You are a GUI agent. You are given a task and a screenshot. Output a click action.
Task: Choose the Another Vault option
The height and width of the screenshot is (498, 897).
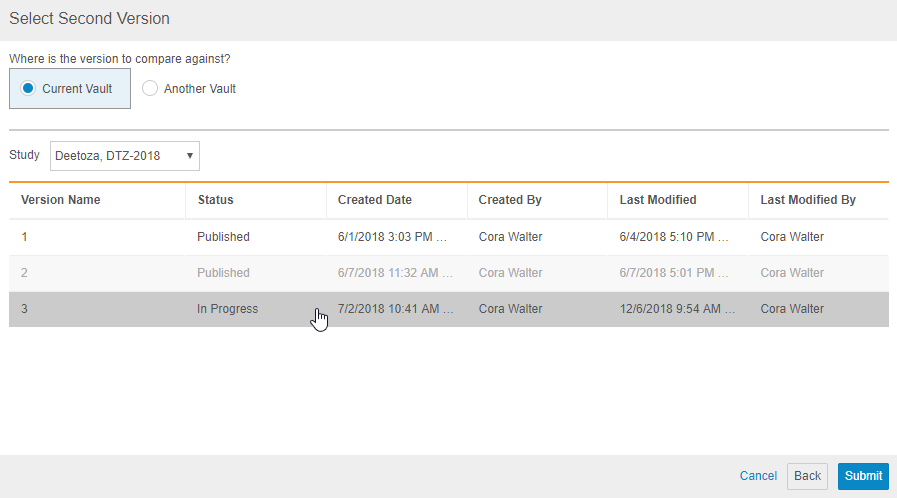coord(151,89)
